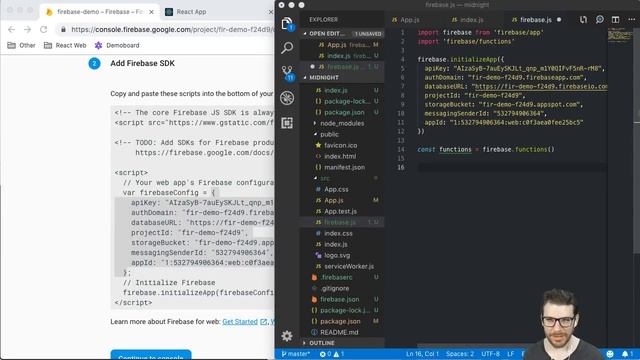Switch to the React App Chrome tab
Screen dimensions: 640x360
[191, 12]
